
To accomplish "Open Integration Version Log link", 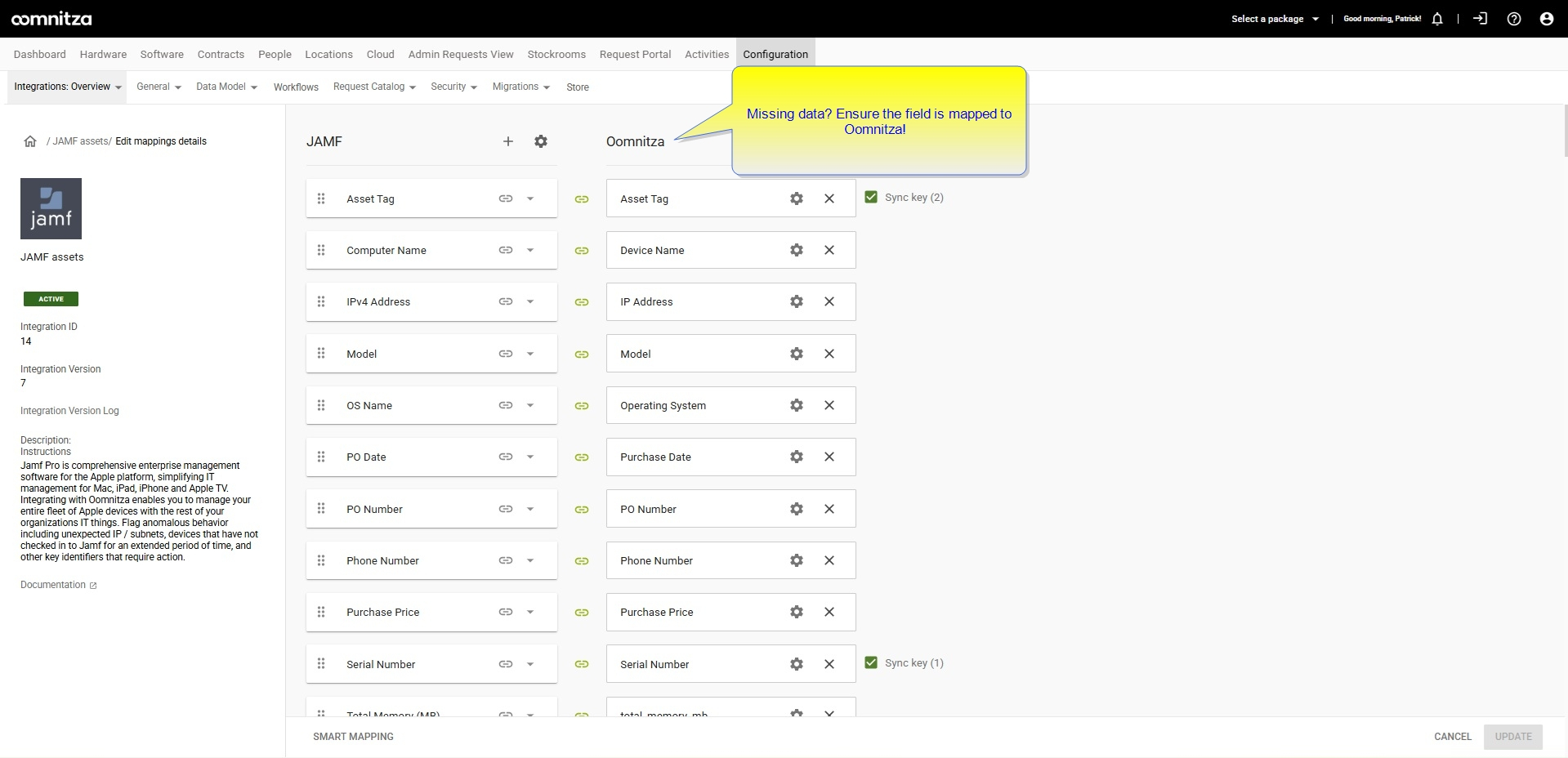I will [x=69, y=411].
